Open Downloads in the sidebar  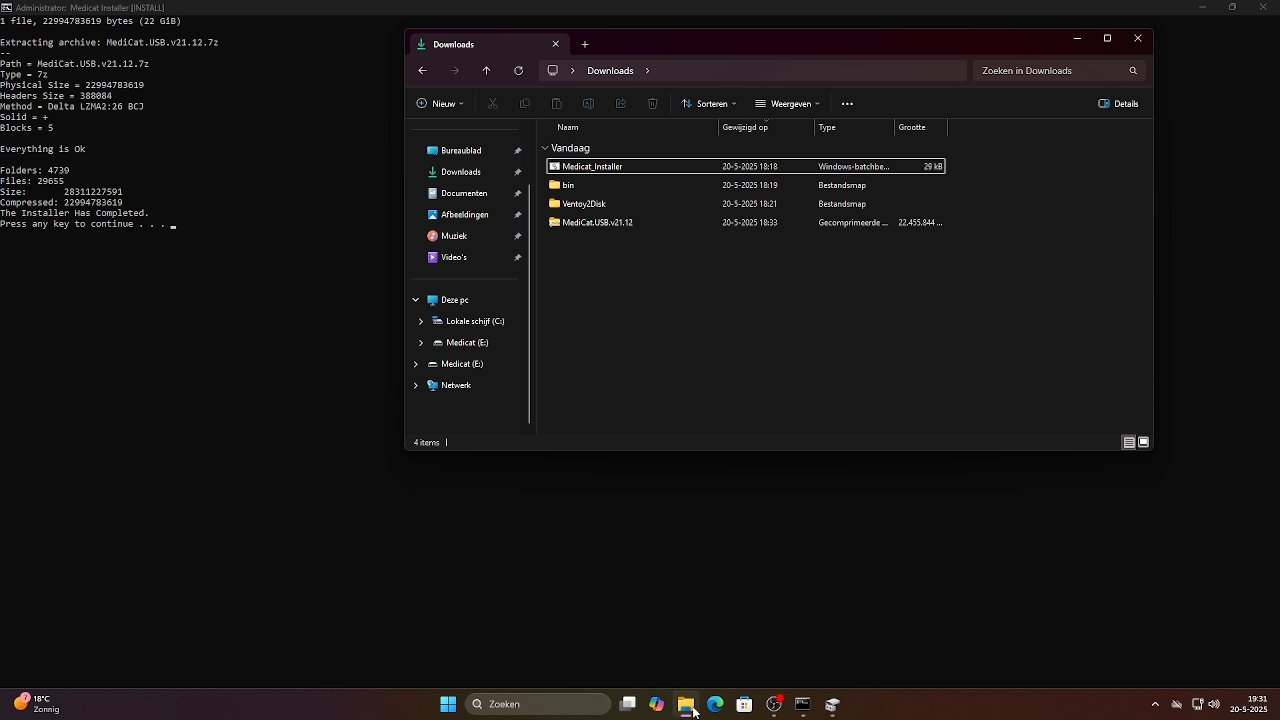tap(461, 172)
